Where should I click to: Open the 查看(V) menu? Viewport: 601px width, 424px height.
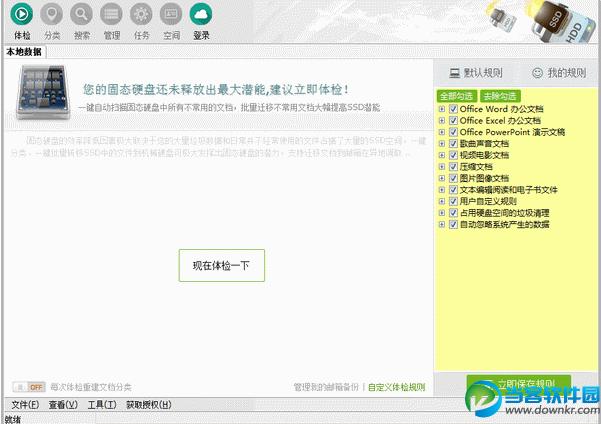(x=63, y=405)
